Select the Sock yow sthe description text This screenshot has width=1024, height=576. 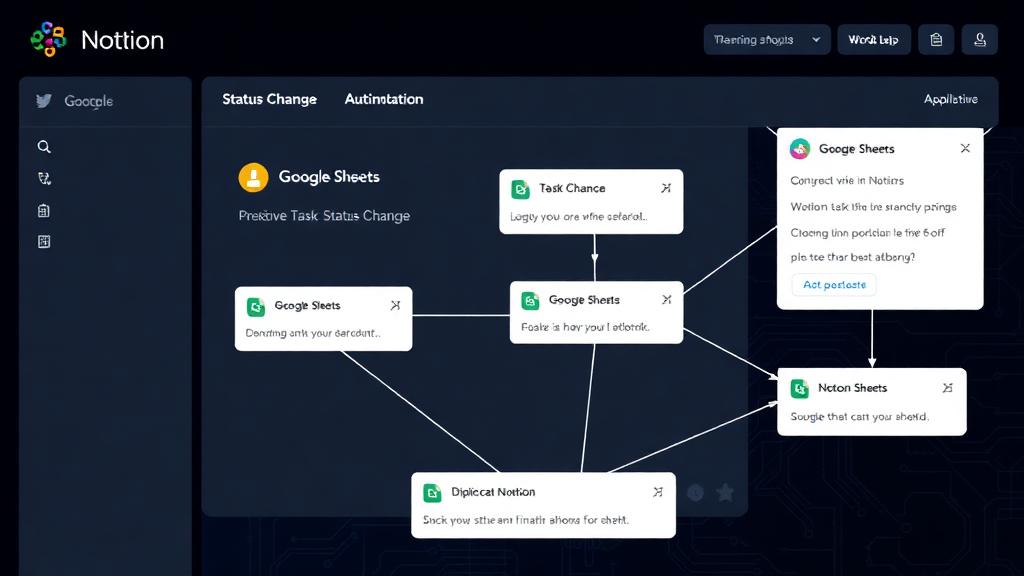coord(526,520)
